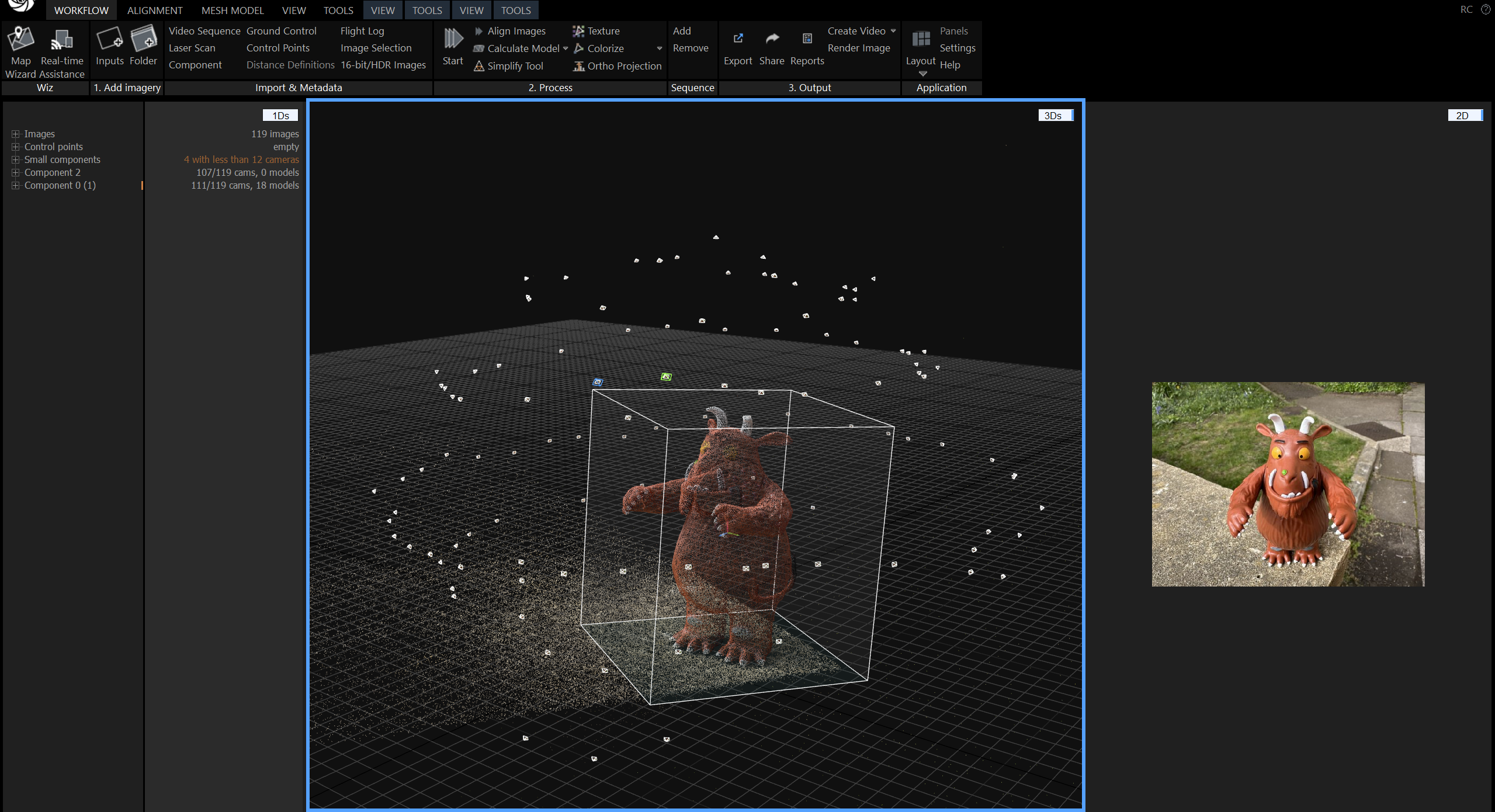Click the Folder import icon

[143, 39]
